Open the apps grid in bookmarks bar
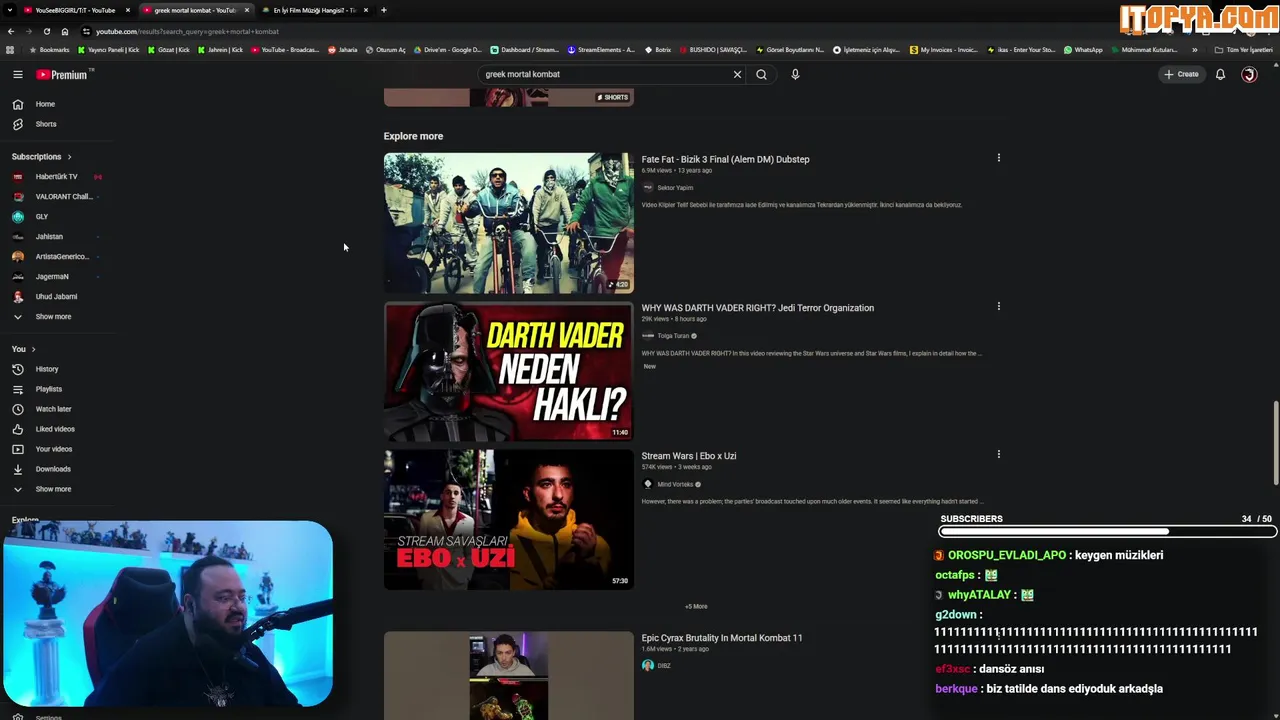 coord(10,50)
